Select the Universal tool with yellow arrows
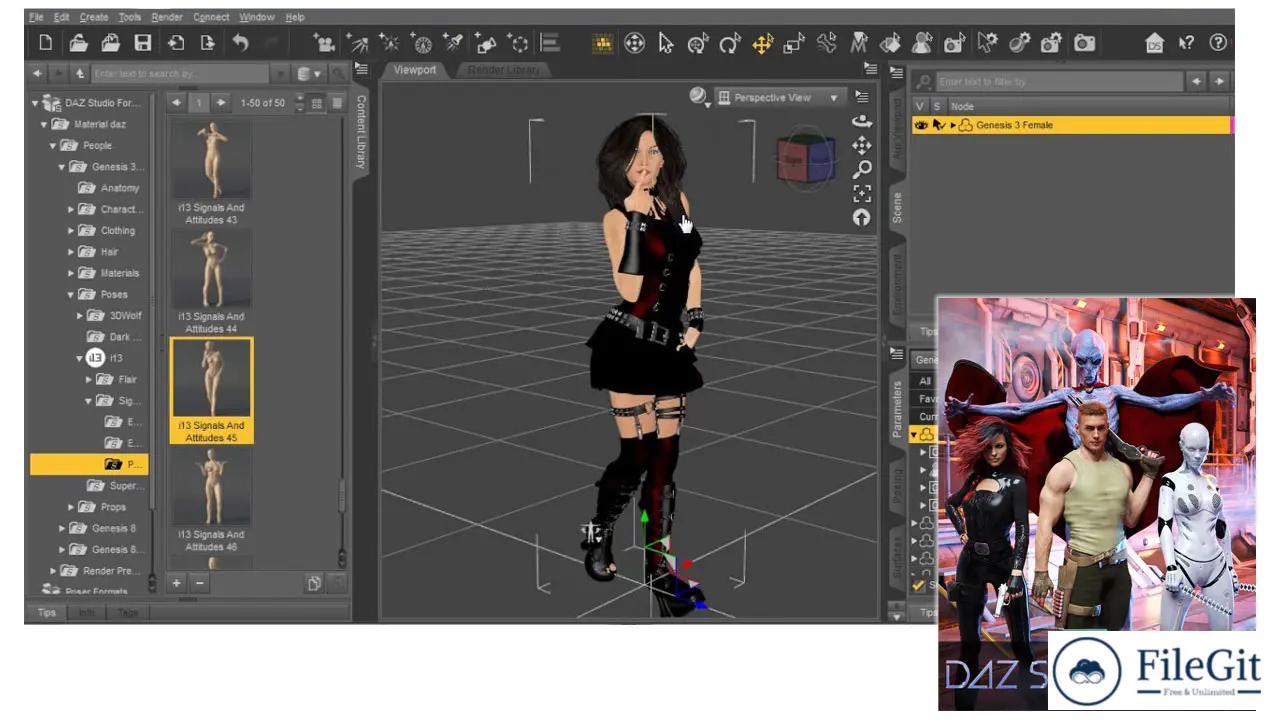1280x720 pixels. coord(763,43)
